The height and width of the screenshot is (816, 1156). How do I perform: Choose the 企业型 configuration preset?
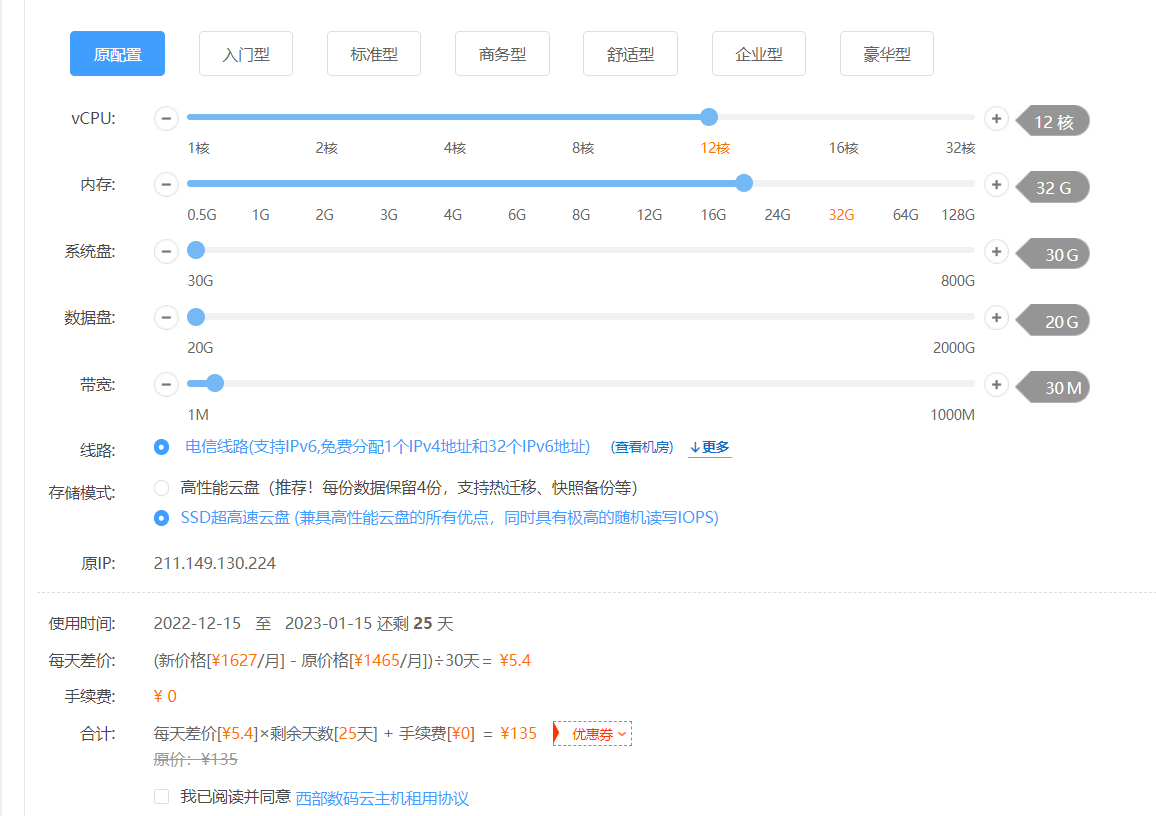[x=759, y=54]
